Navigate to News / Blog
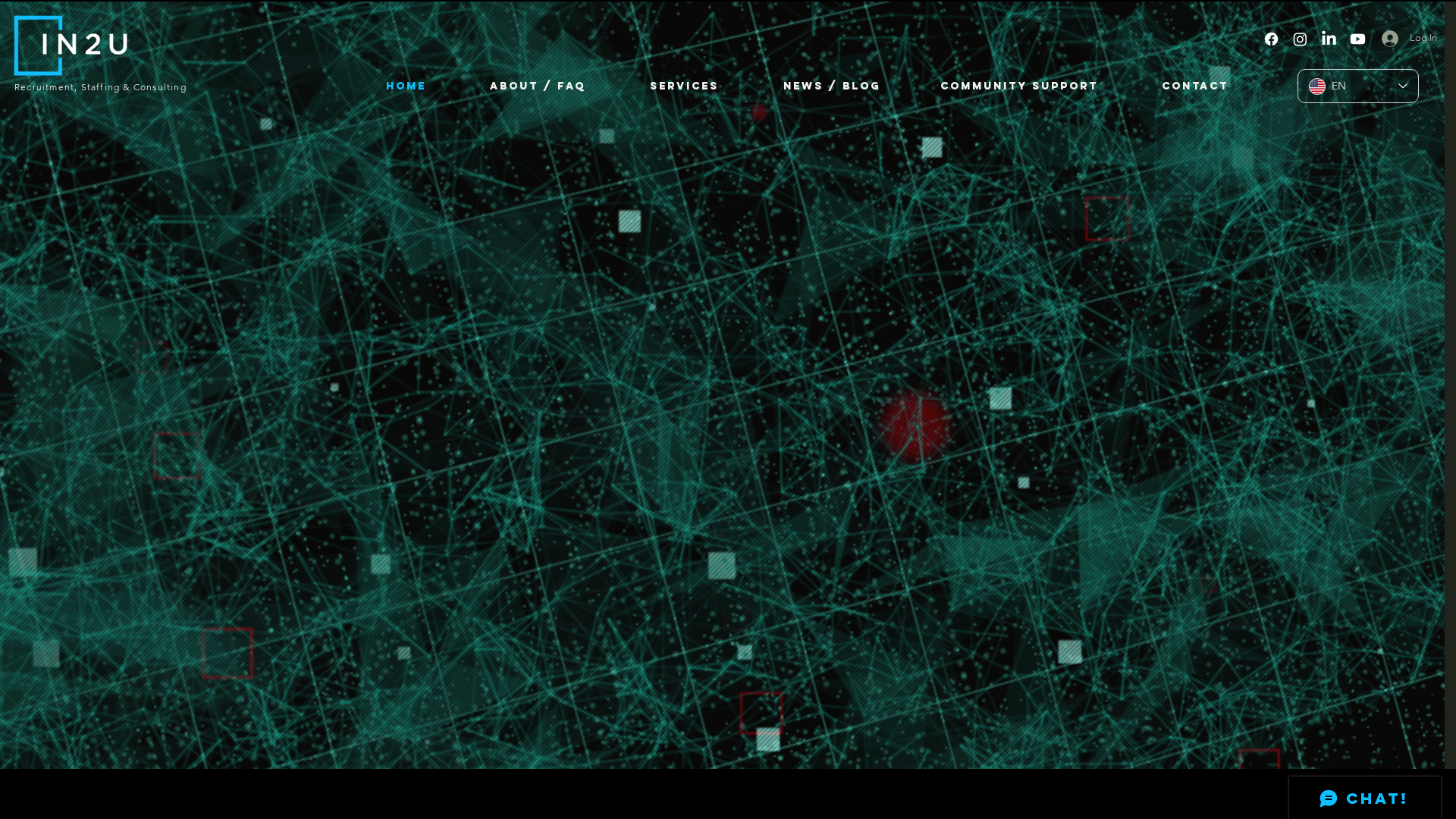Viewport: 1456px width, 819px height. pyautogui.click(x=832, y=86)
